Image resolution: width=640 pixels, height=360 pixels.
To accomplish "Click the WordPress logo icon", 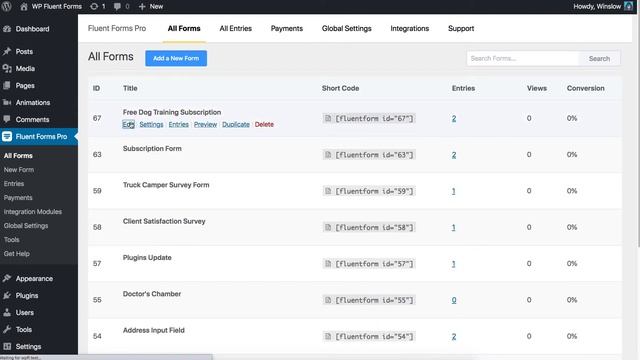I will tap(7, 7).
